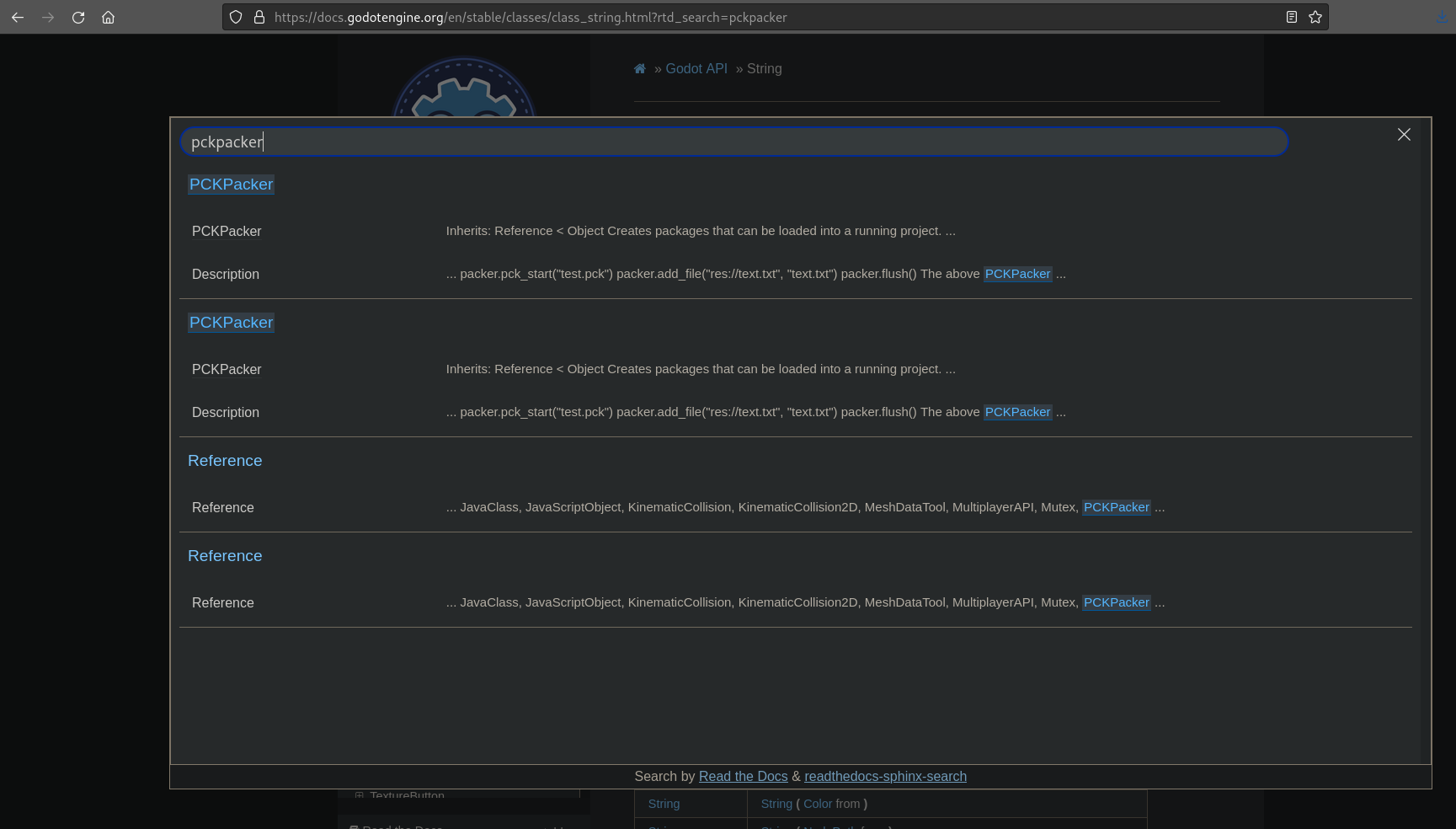Close the search overlay with the X
The image size is (1456, 829).
pos(1404,135)
